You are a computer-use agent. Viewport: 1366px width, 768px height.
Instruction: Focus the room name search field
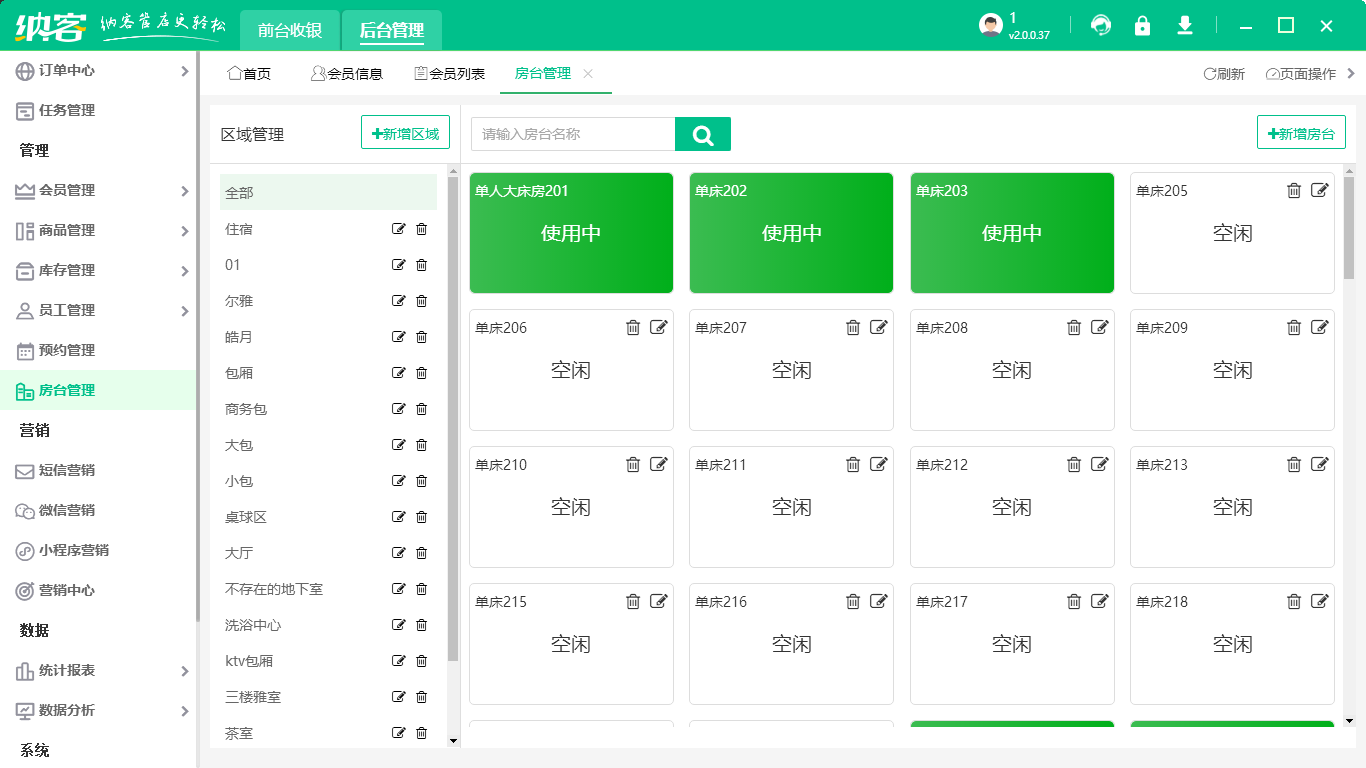(x=573, y=134)
